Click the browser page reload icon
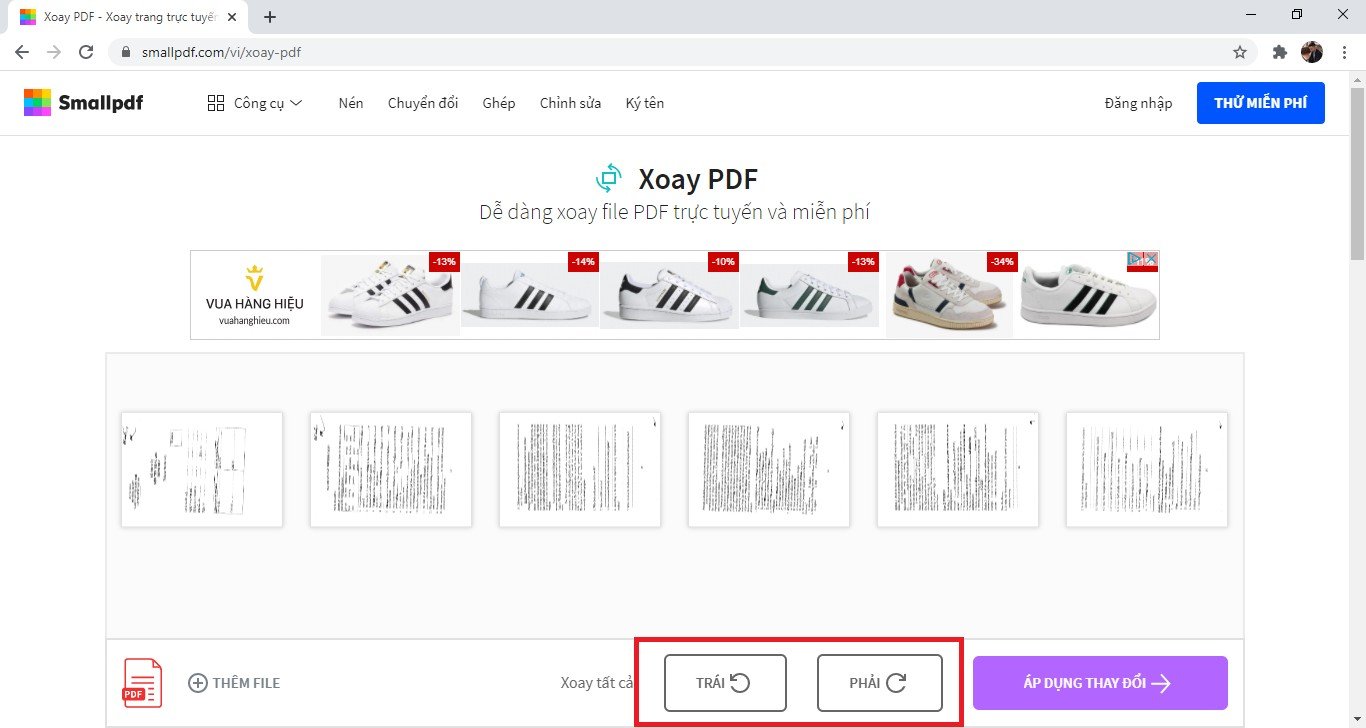Image resolution: width=1366 pixels, height=728 pixels. [86, 51]
